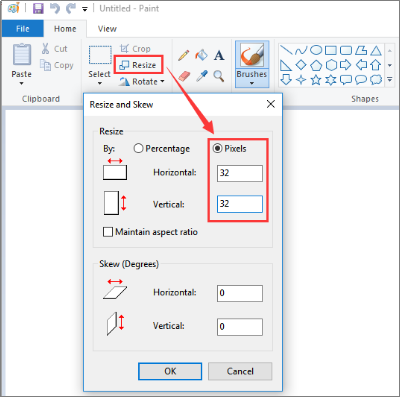Screen dimensions: 400x397
Task: Click the Shapes gallery scroll down arrow
Action: [x=389, y=65]
